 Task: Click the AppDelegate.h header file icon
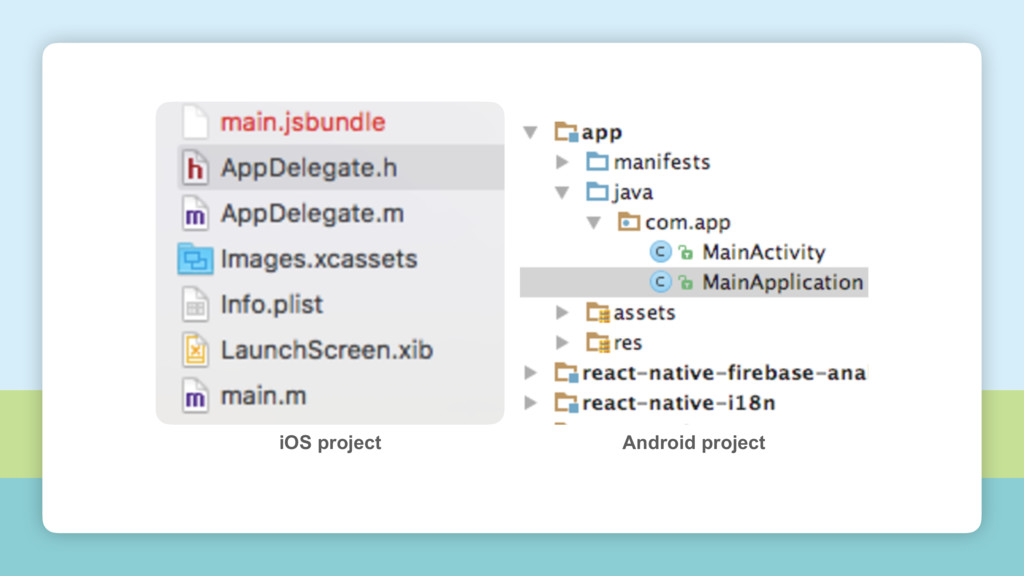(x=195, y=168)
